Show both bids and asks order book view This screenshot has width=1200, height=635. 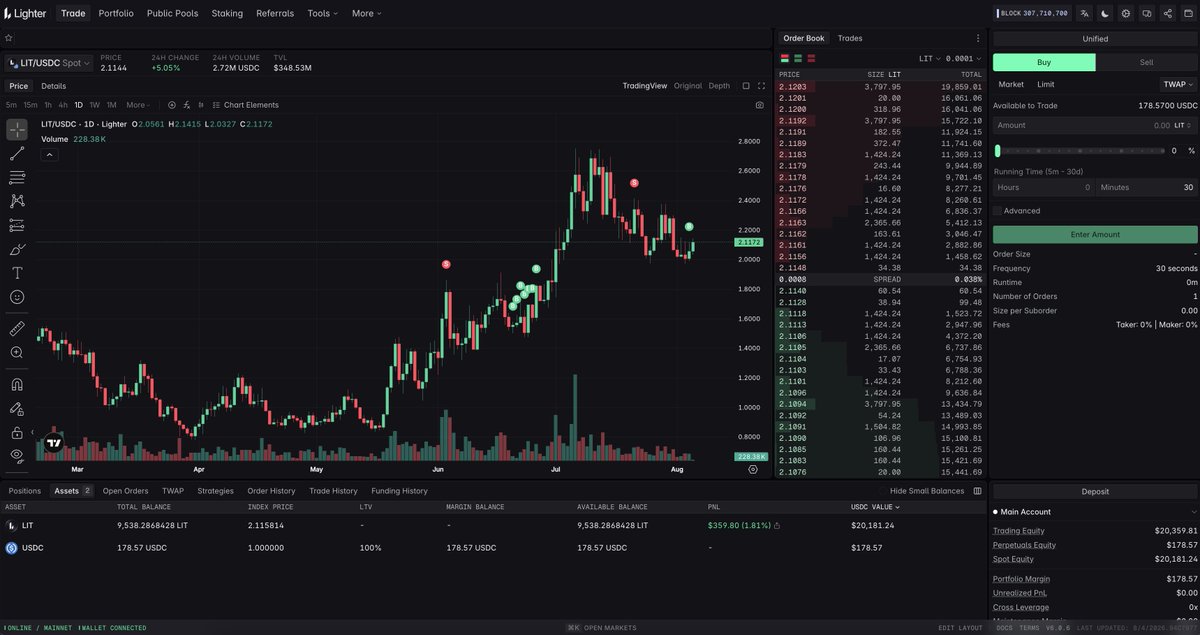[785, 59]
